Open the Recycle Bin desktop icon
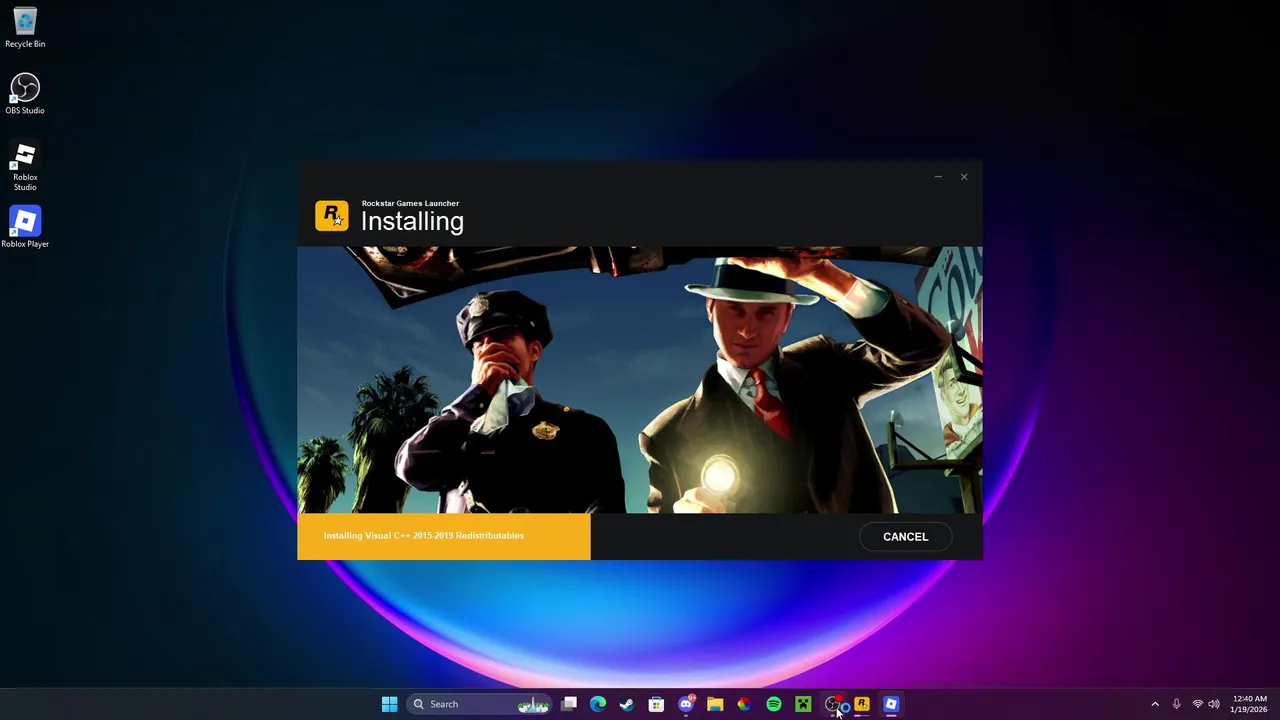The image size is (1280, 720). [25, 28]
